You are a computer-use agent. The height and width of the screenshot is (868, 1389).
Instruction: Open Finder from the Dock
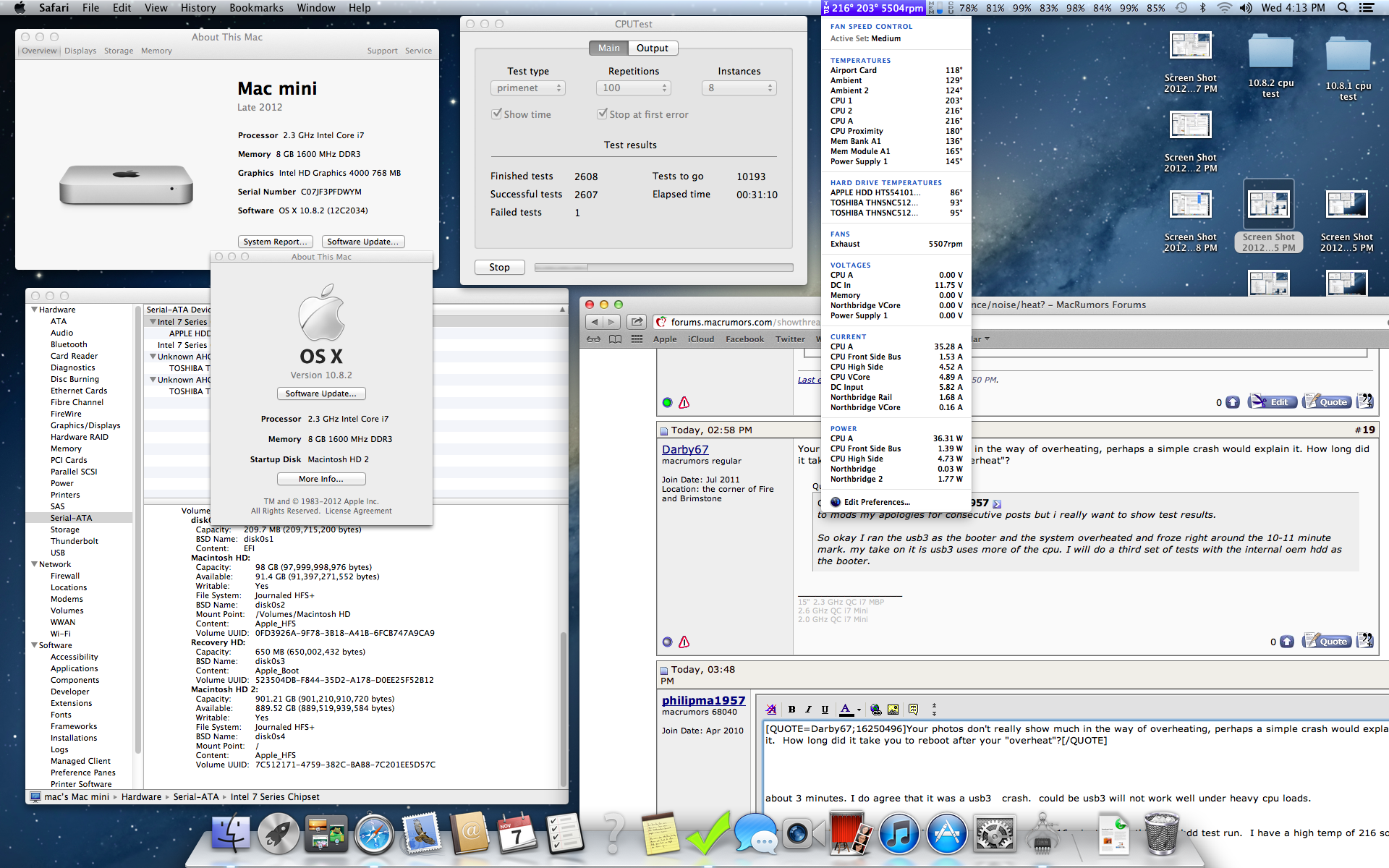click(231, 833)
